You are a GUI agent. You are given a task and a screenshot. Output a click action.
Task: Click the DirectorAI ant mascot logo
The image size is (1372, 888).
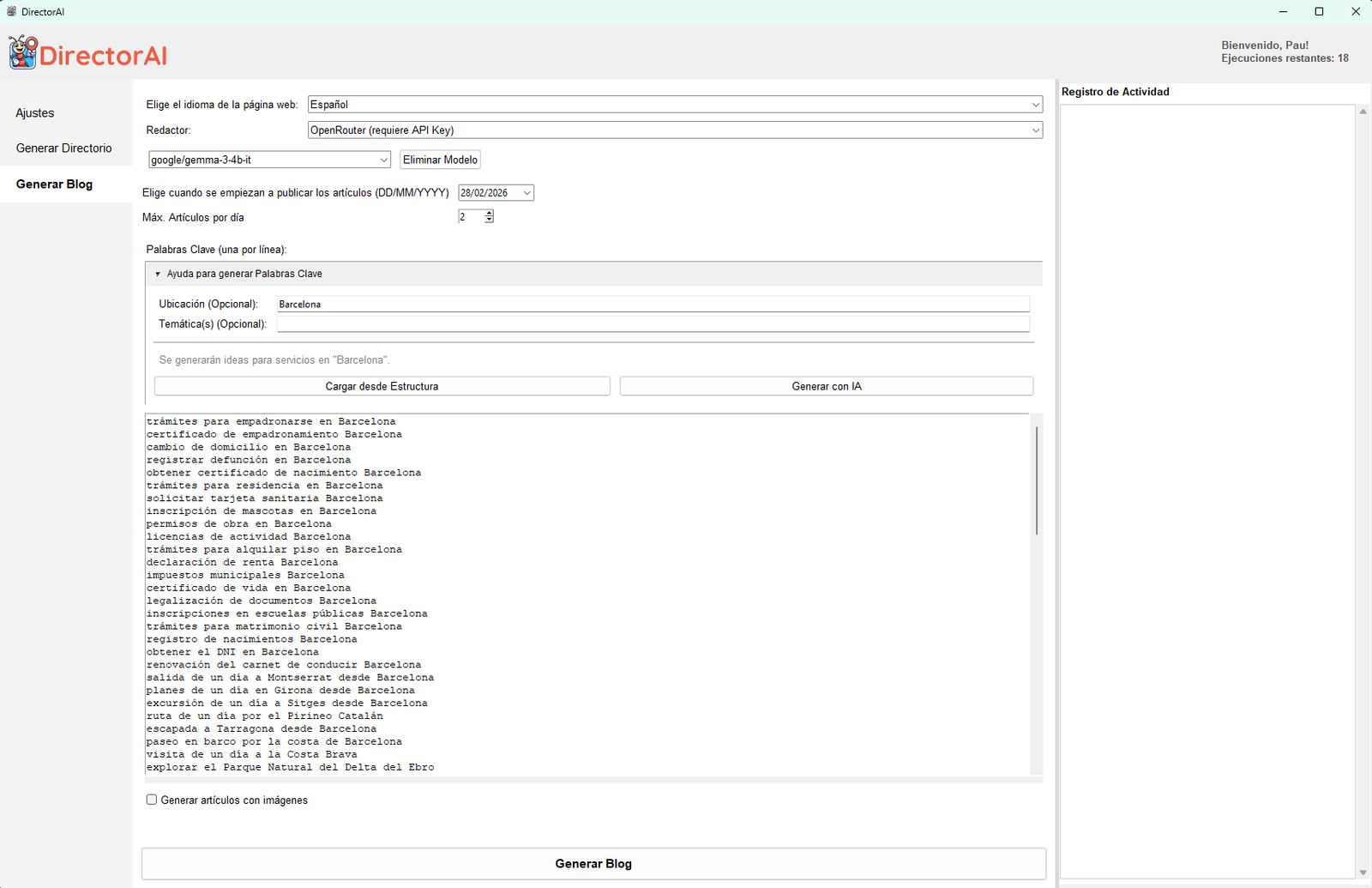click(x=23, y=52)
